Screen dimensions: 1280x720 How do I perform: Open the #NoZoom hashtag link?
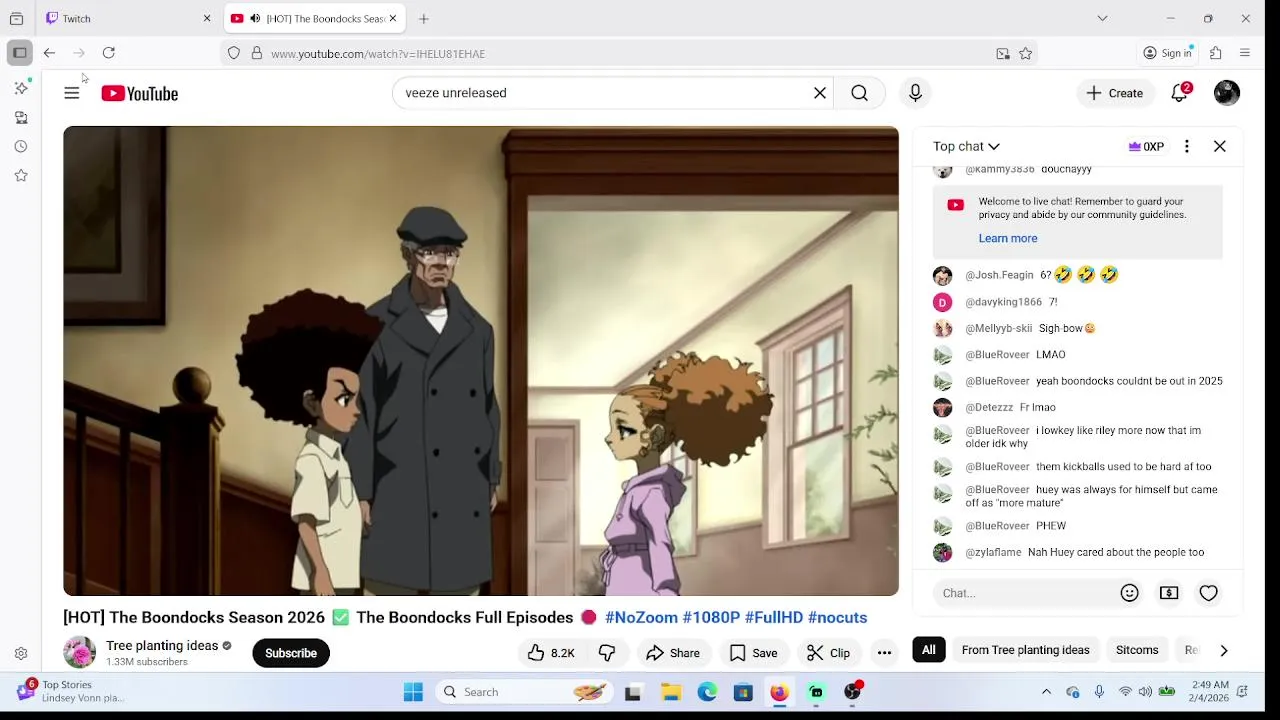(641, 617)
